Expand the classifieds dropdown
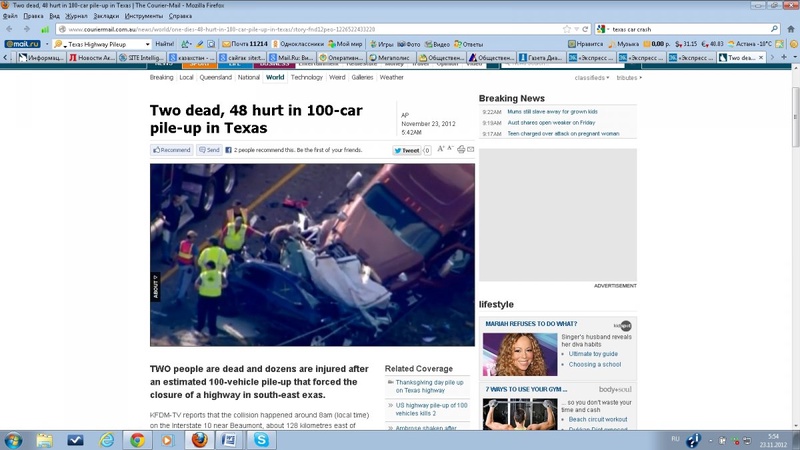 [592, 78]
